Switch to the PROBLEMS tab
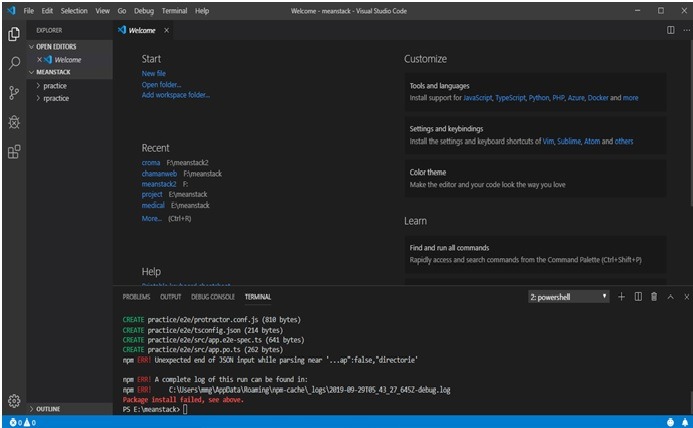The height and width of the screenshot is (428, 693). [x=136, y=297]
